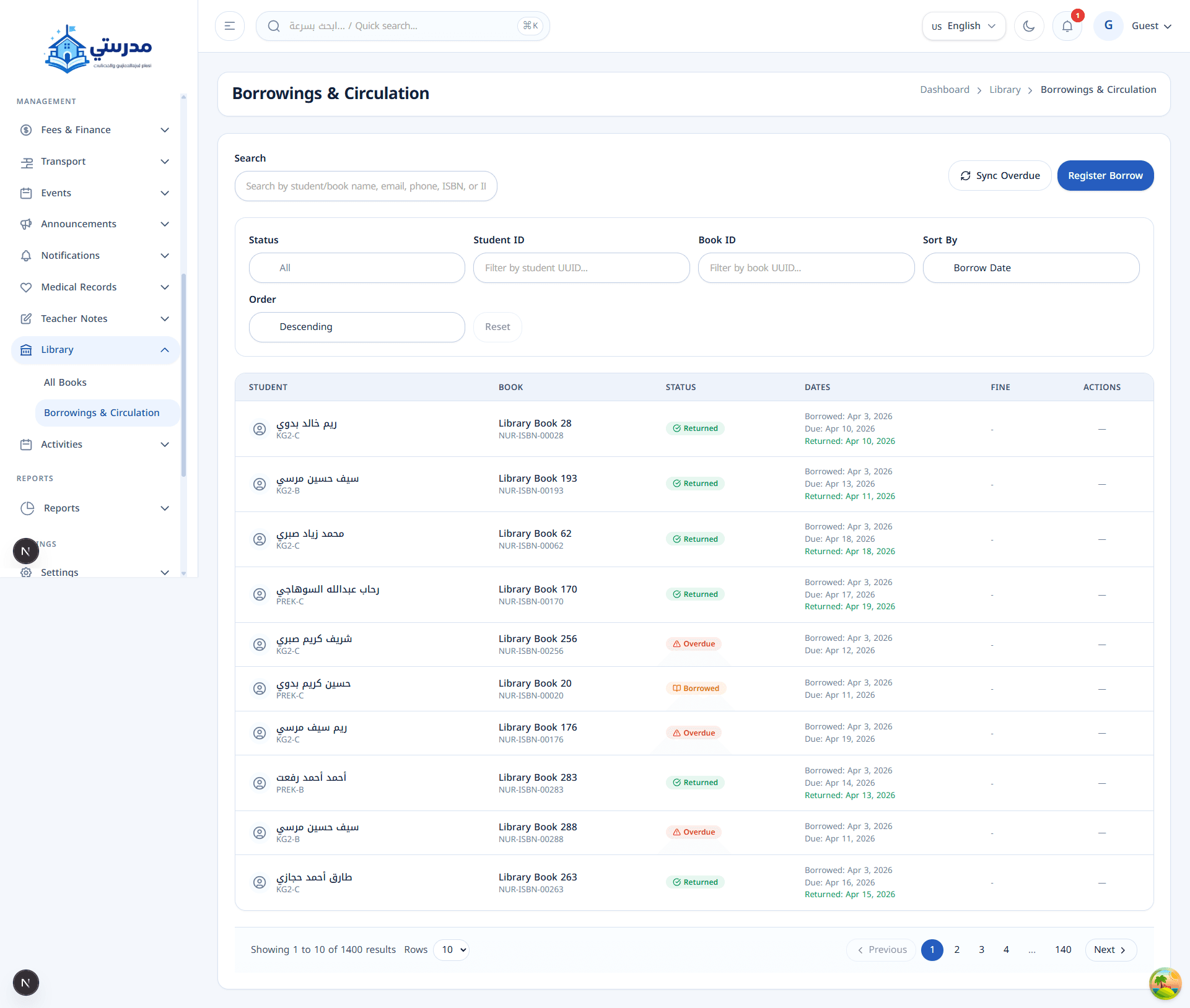The height and width of the screenshot is (1008, 1190).
Task: Click the quick search bar
Action: (403, 26)
